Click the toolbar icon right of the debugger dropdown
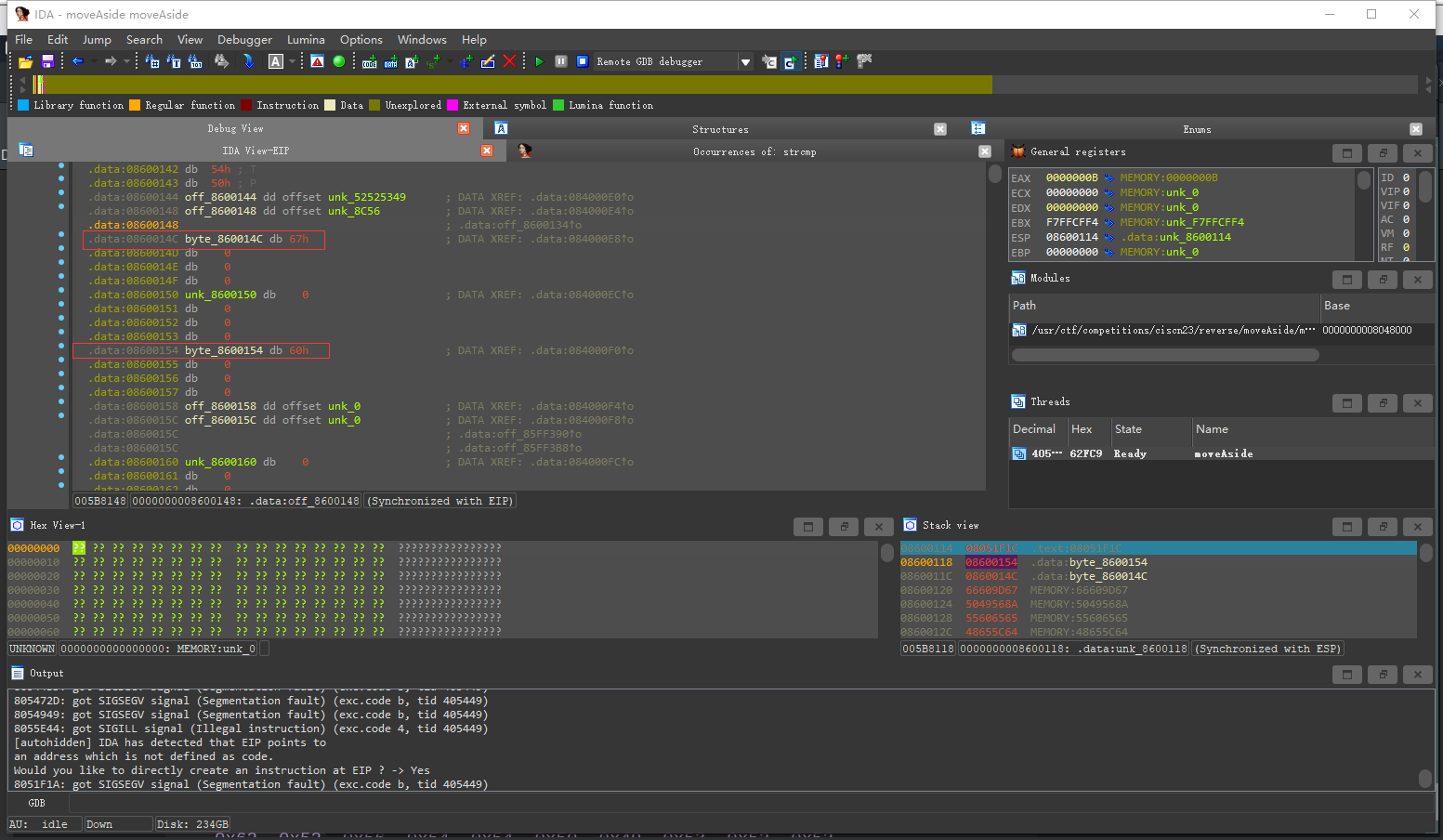The image size is (1443, 840). [768, 61]
